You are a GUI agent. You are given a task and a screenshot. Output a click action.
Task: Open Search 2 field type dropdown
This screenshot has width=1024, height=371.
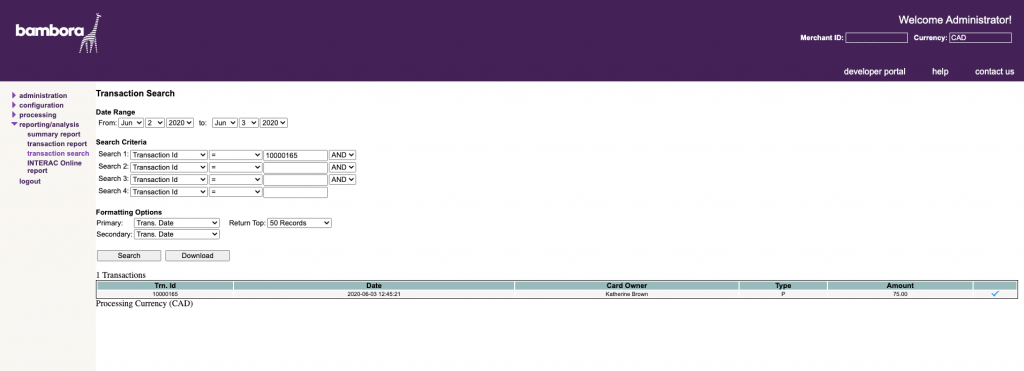point(168,167)
